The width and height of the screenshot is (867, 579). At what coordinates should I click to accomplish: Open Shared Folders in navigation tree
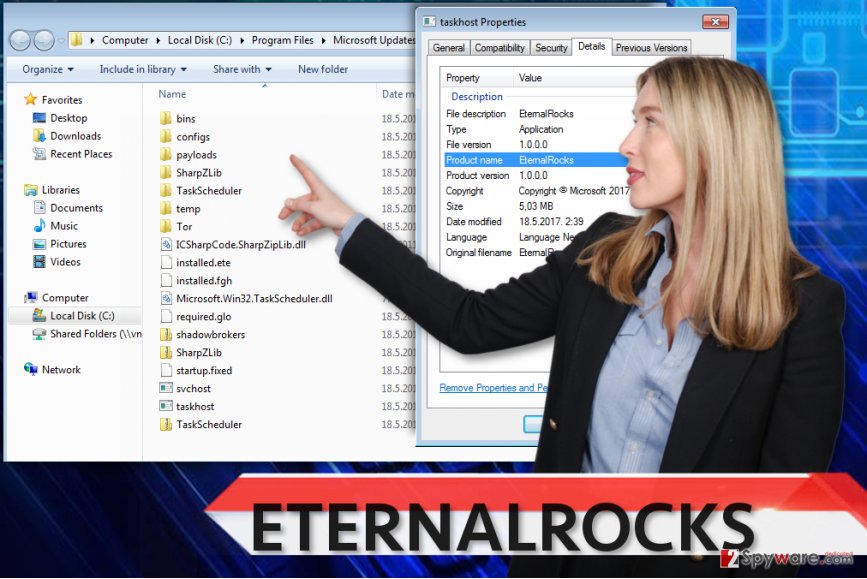87,334
